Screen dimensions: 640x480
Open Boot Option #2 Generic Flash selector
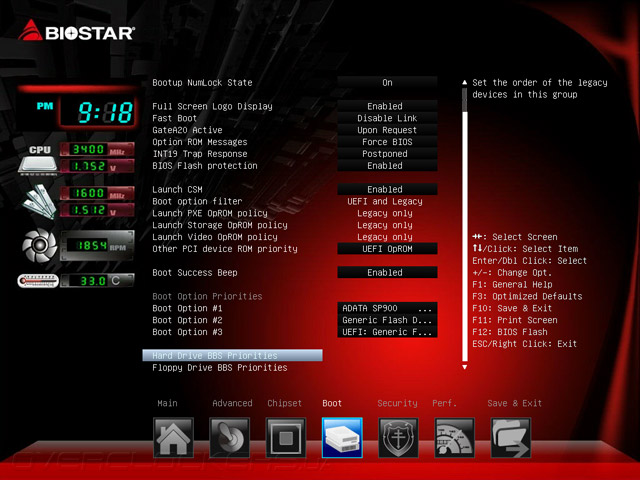[387, 320]
